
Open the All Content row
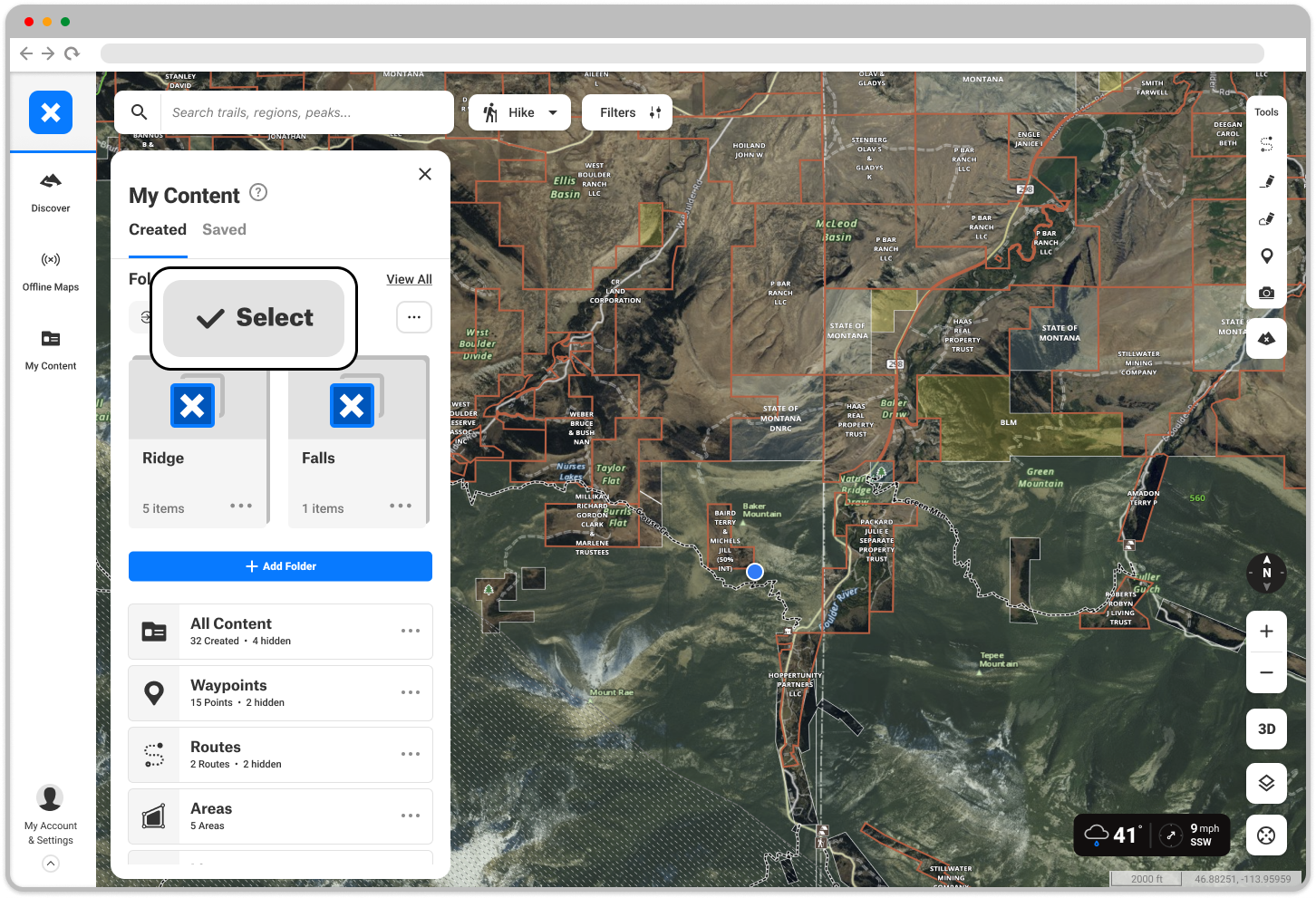(x=280, y=632)
